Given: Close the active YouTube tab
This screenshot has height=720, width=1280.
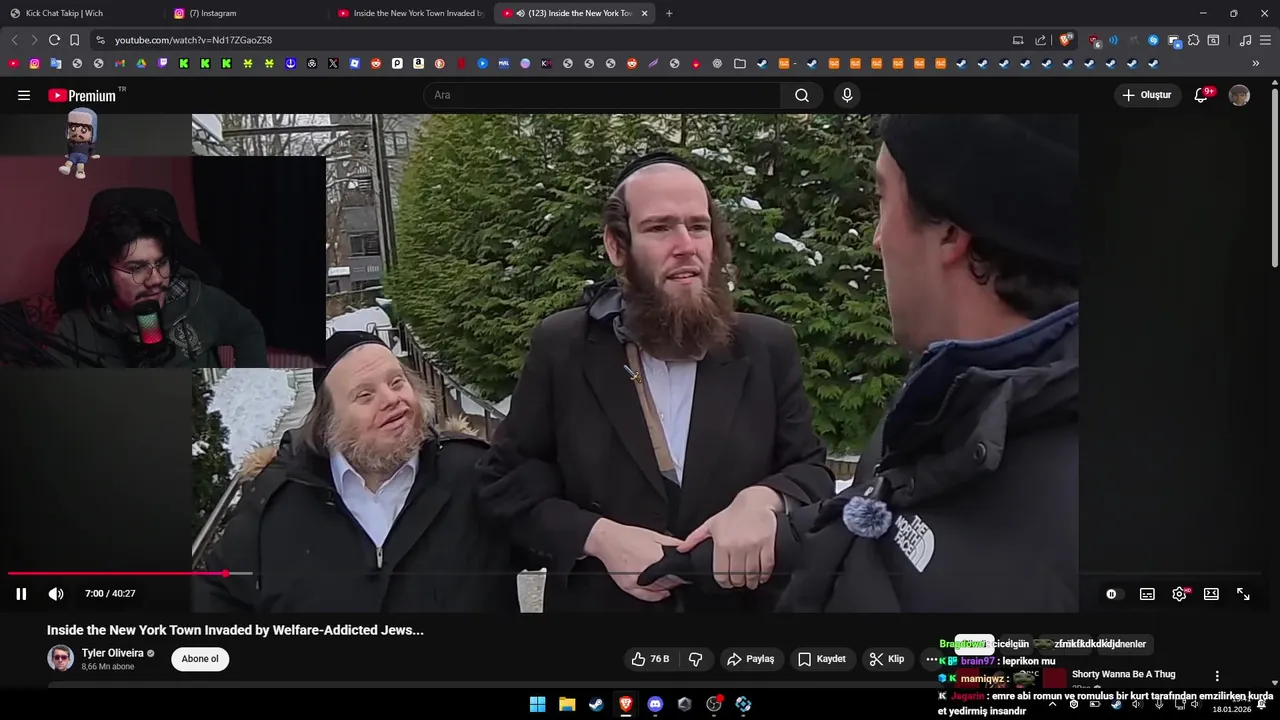Looking at the screenshot, I should (644, 13).
